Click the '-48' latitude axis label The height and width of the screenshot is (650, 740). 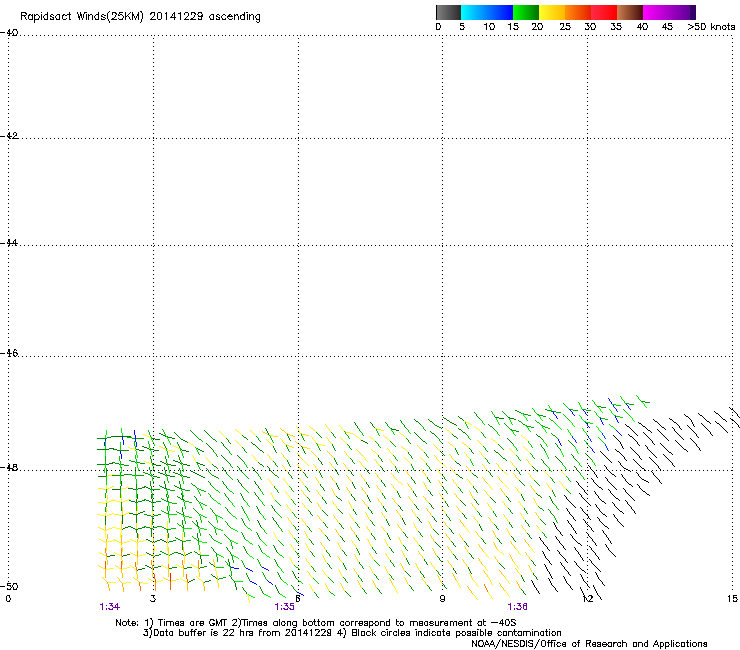[9, 467]
